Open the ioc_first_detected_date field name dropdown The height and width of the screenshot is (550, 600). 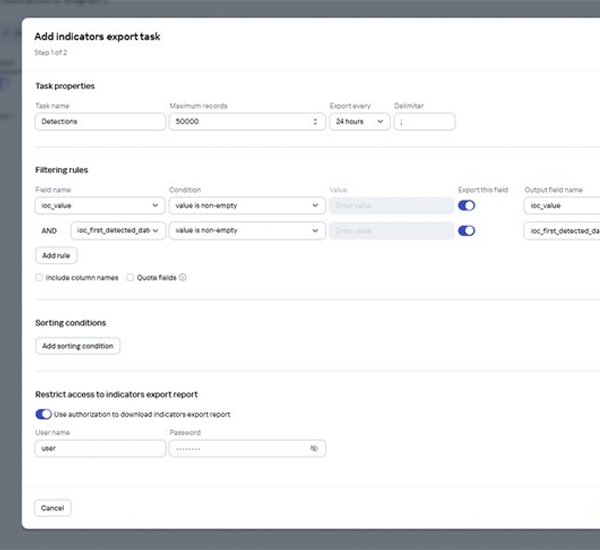pyautogui.click(x=118, y=230)
